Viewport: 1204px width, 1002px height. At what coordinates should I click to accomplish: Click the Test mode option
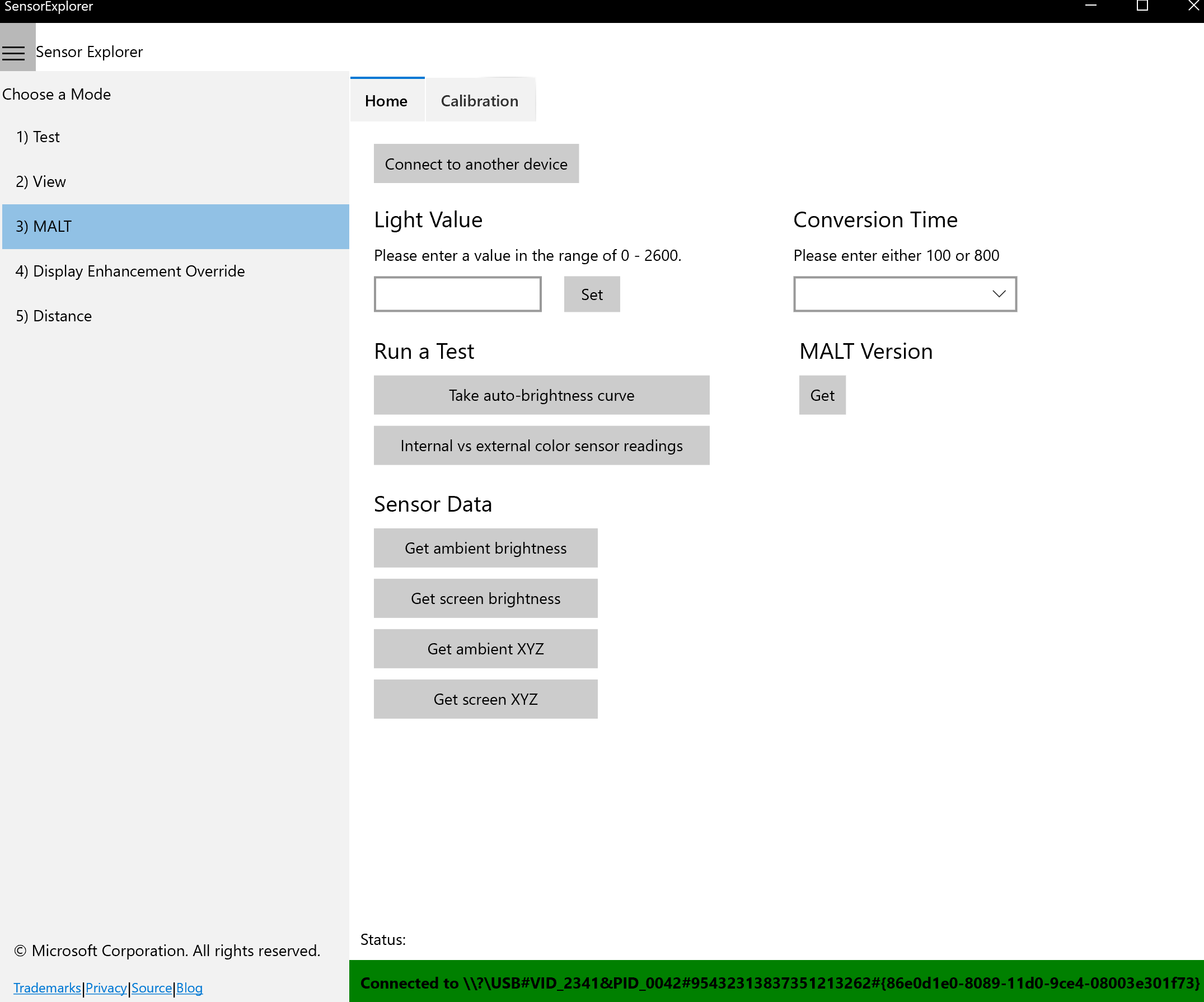click(37, 136)
